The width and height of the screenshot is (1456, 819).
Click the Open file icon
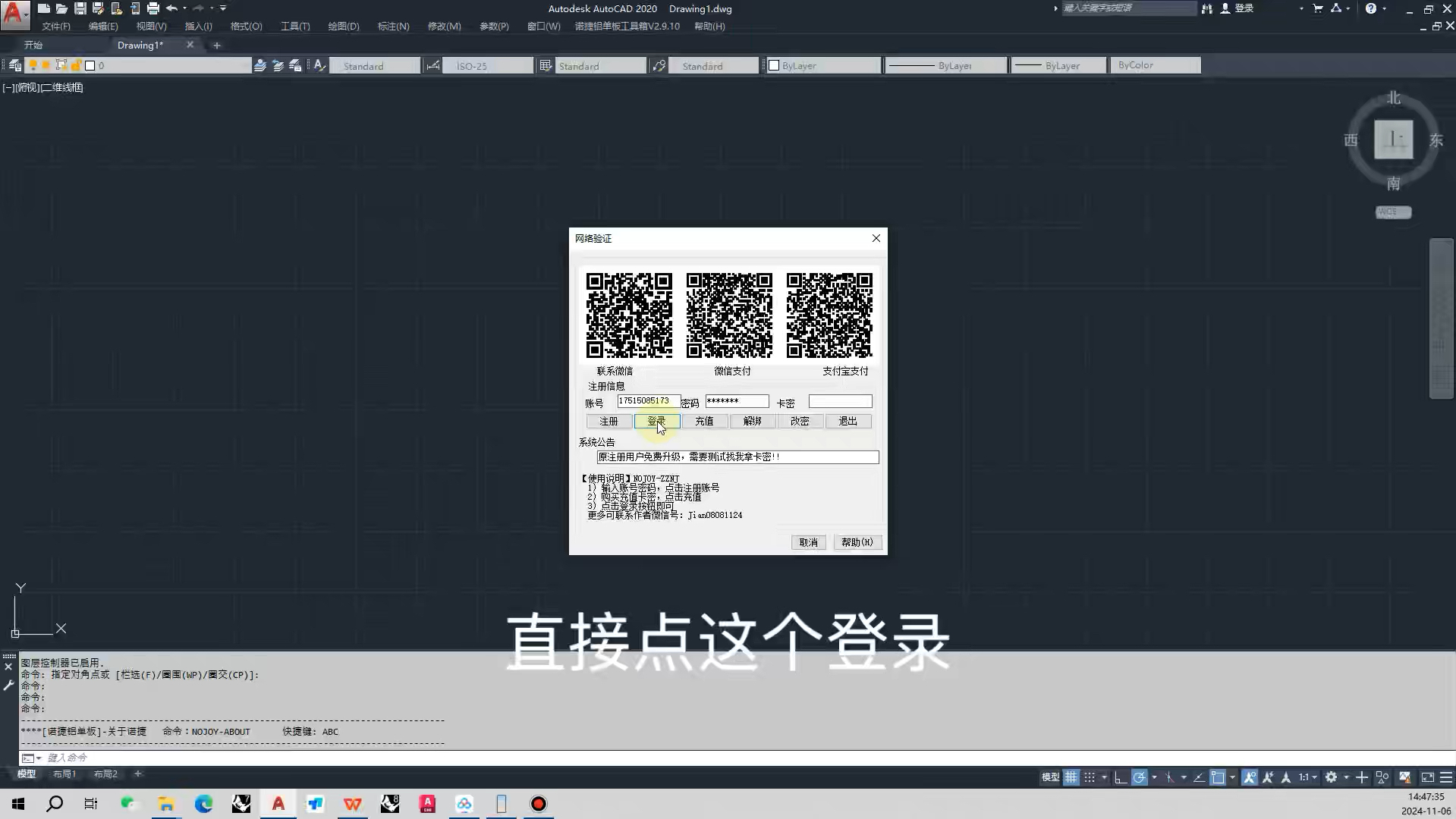pyautogui.click(x=61, y=8)
